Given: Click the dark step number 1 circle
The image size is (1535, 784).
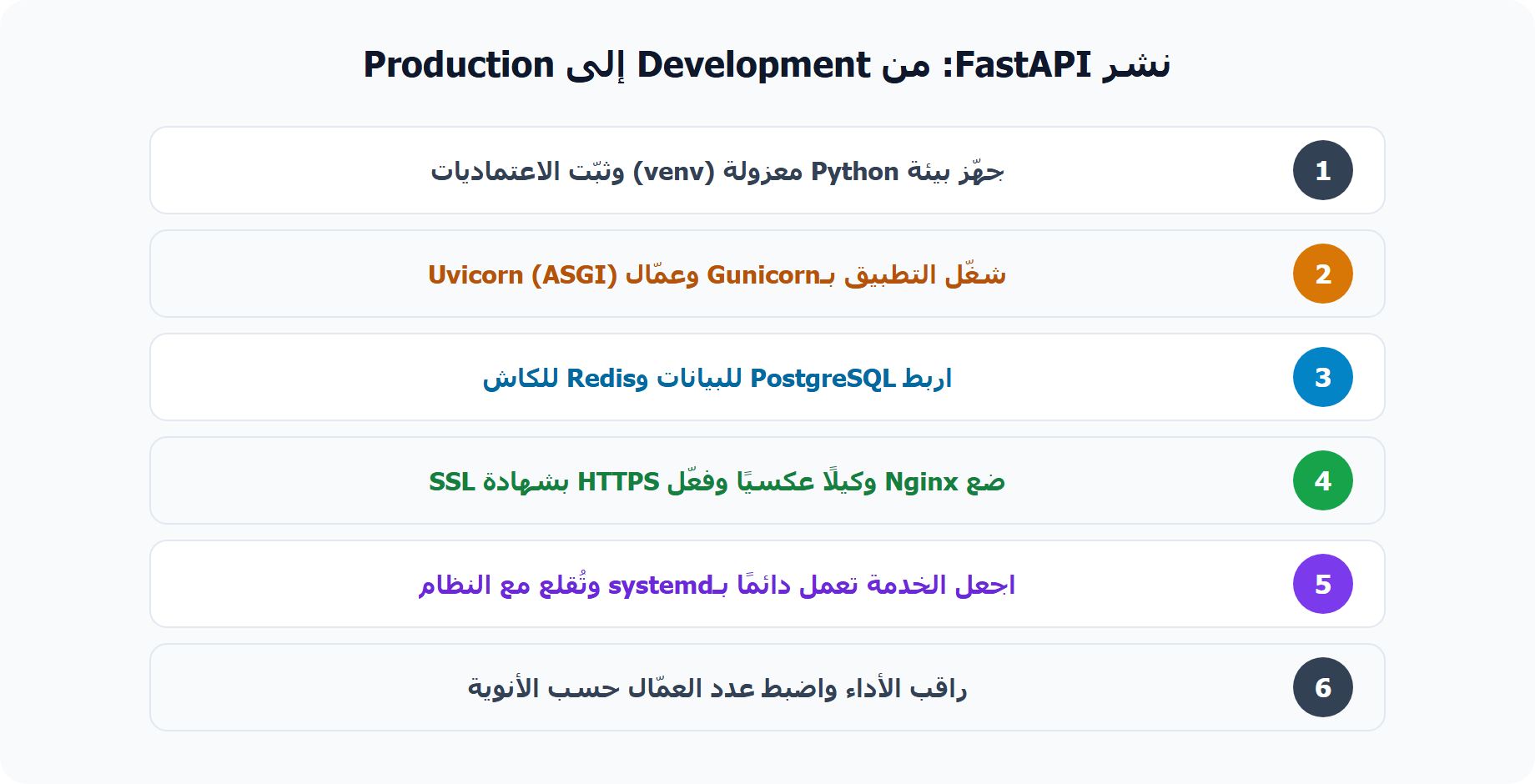Looking at the screenshot, I should tap(1322, 170).
